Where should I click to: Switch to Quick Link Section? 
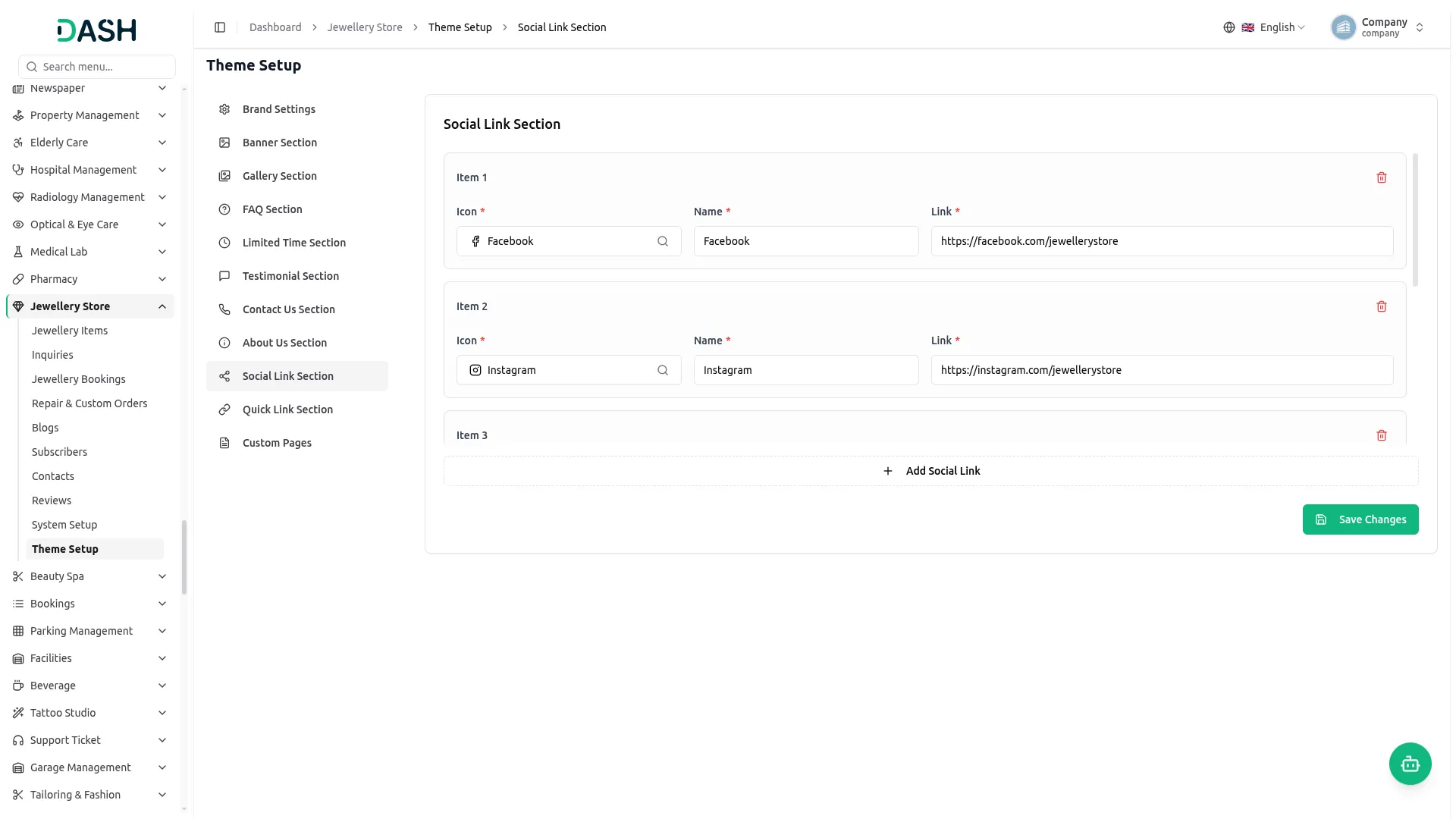coord(297,409)
